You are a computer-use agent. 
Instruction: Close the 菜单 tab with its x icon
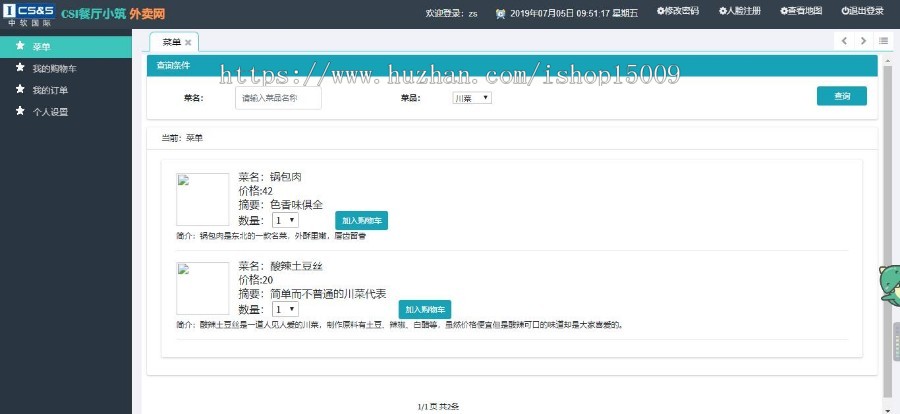[188, 42]
